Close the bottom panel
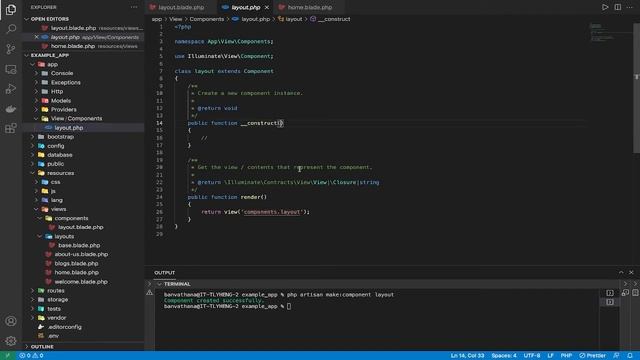640x360 pixels. [631, 272]
